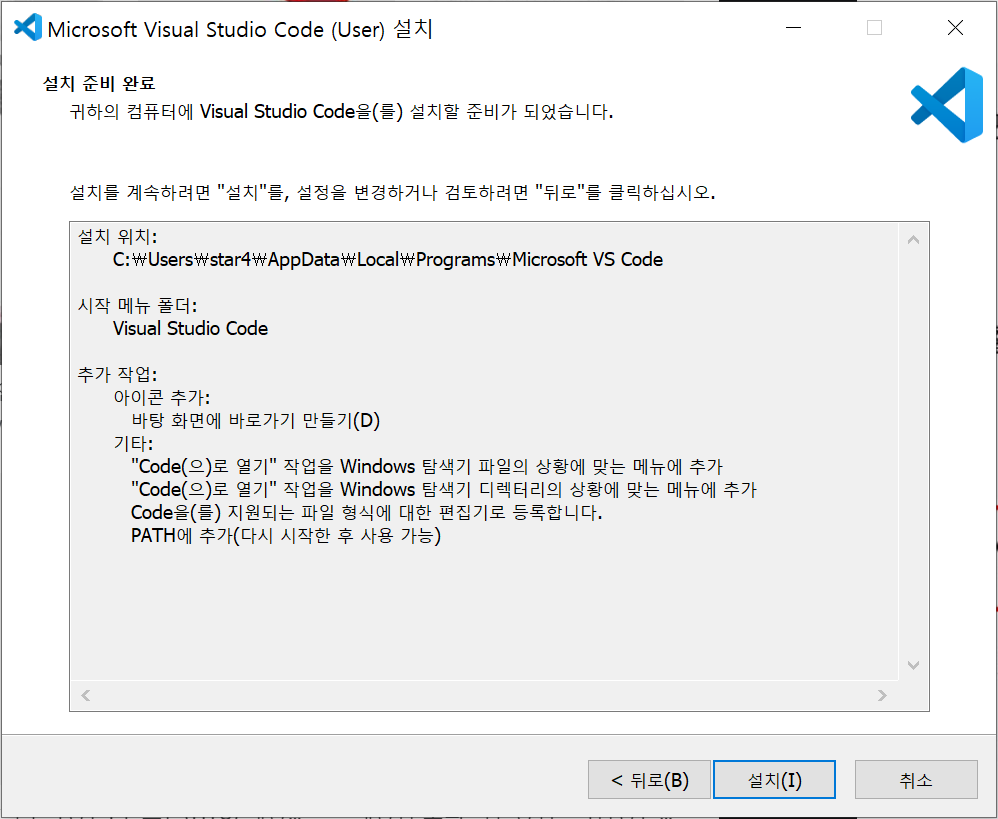Click the install path C:\Users\star4 text
The height and width of the screenshot is (819, 998).
(388, 260)
